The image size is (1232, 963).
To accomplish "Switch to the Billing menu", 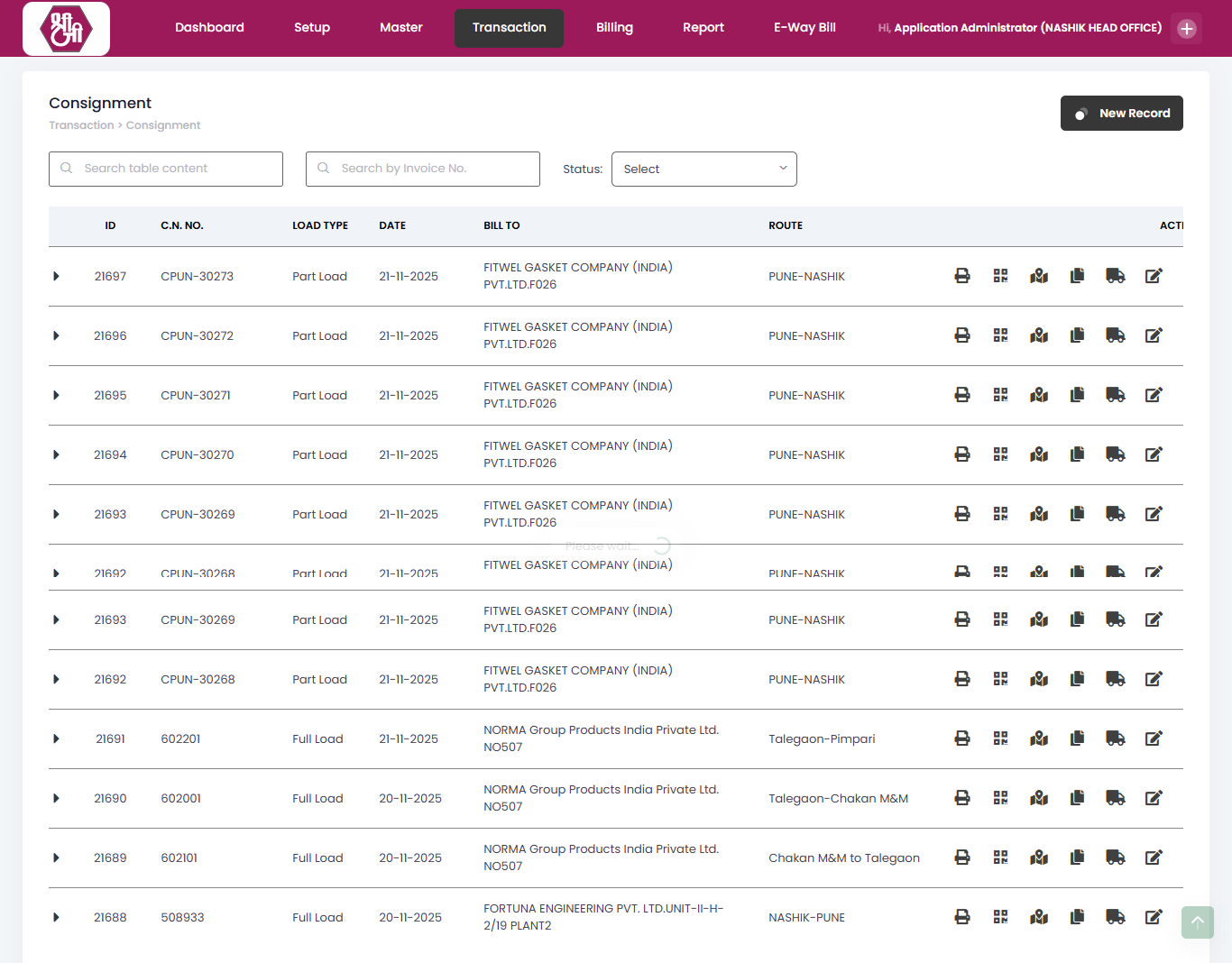I will tap(614, 27).
